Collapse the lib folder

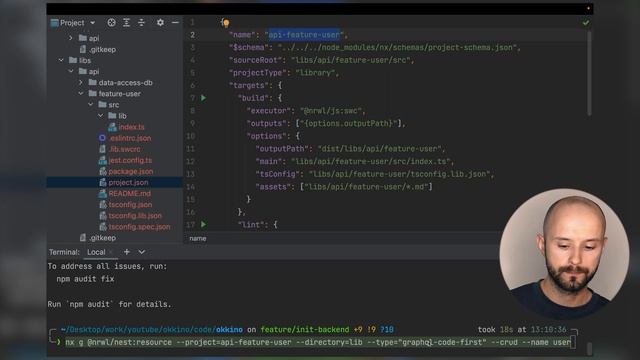100,116
